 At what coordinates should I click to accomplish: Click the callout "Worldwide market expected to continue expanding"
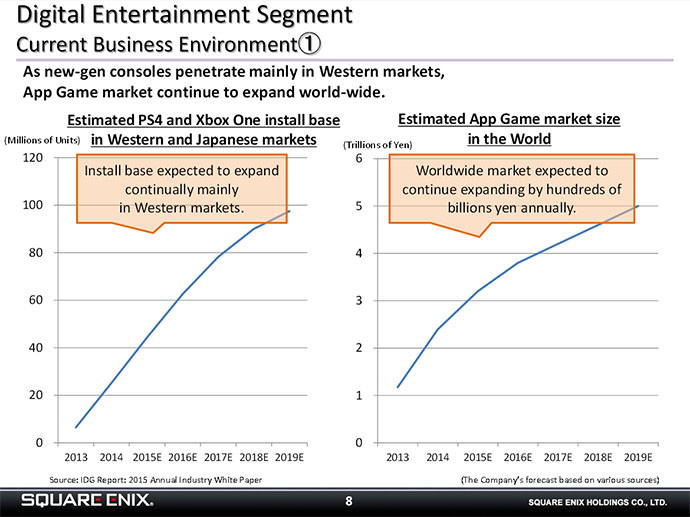[512, 189]
